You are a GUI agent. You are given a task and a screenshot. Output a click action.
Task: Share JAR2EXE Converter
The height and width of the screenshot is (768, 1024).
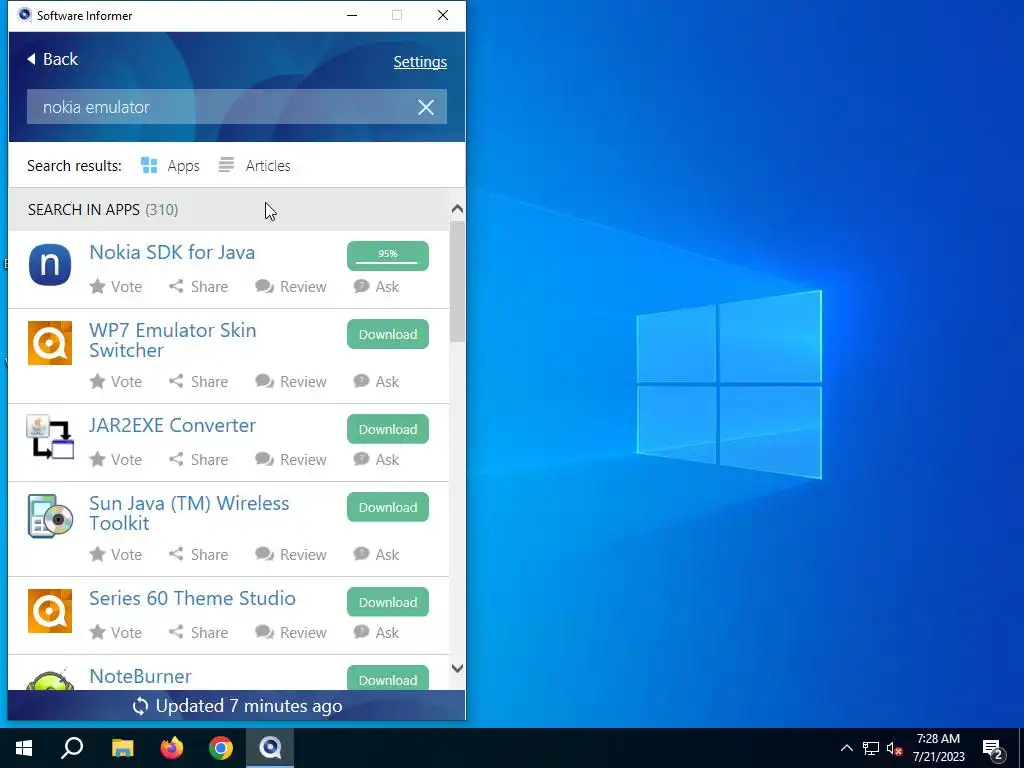click(x=199, y=460)
